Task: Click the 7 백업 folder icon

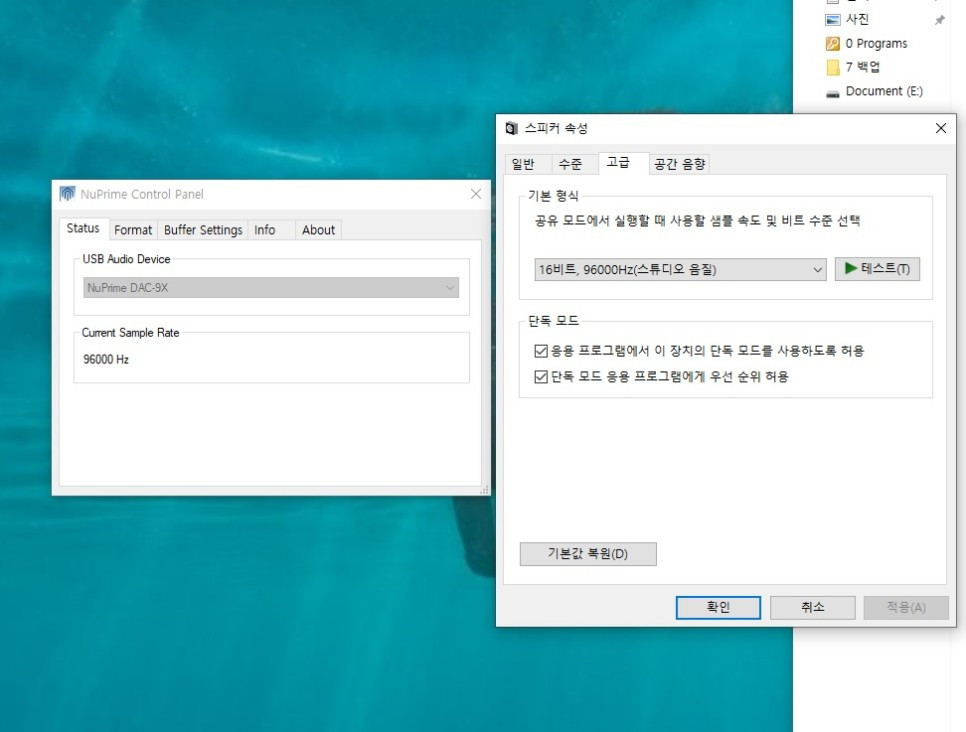Action: [x=833, y=67]
